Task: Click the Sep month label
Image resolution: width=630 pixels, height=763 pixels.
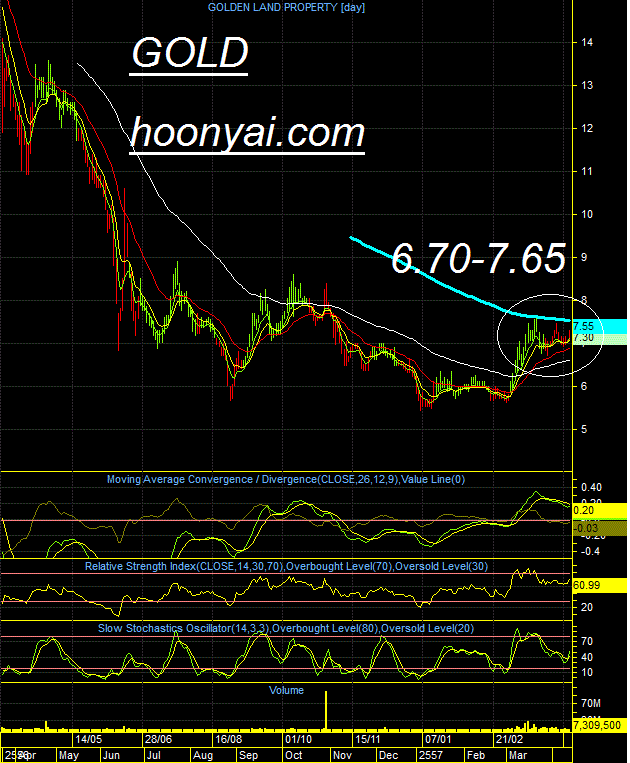Action: click(248, 756)
